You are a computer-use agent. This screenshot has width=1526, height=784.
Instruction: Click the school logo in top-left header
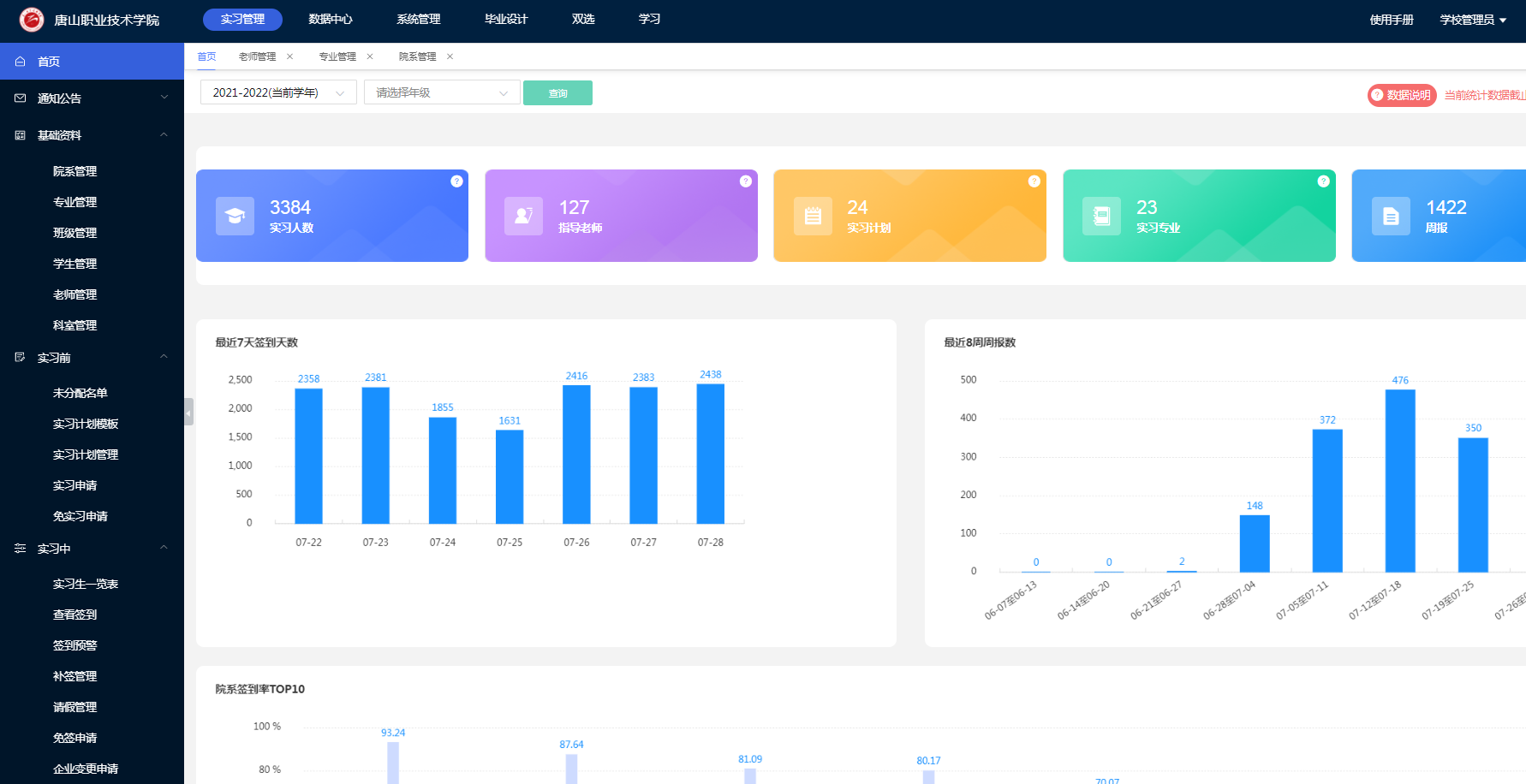pos(32,20)
